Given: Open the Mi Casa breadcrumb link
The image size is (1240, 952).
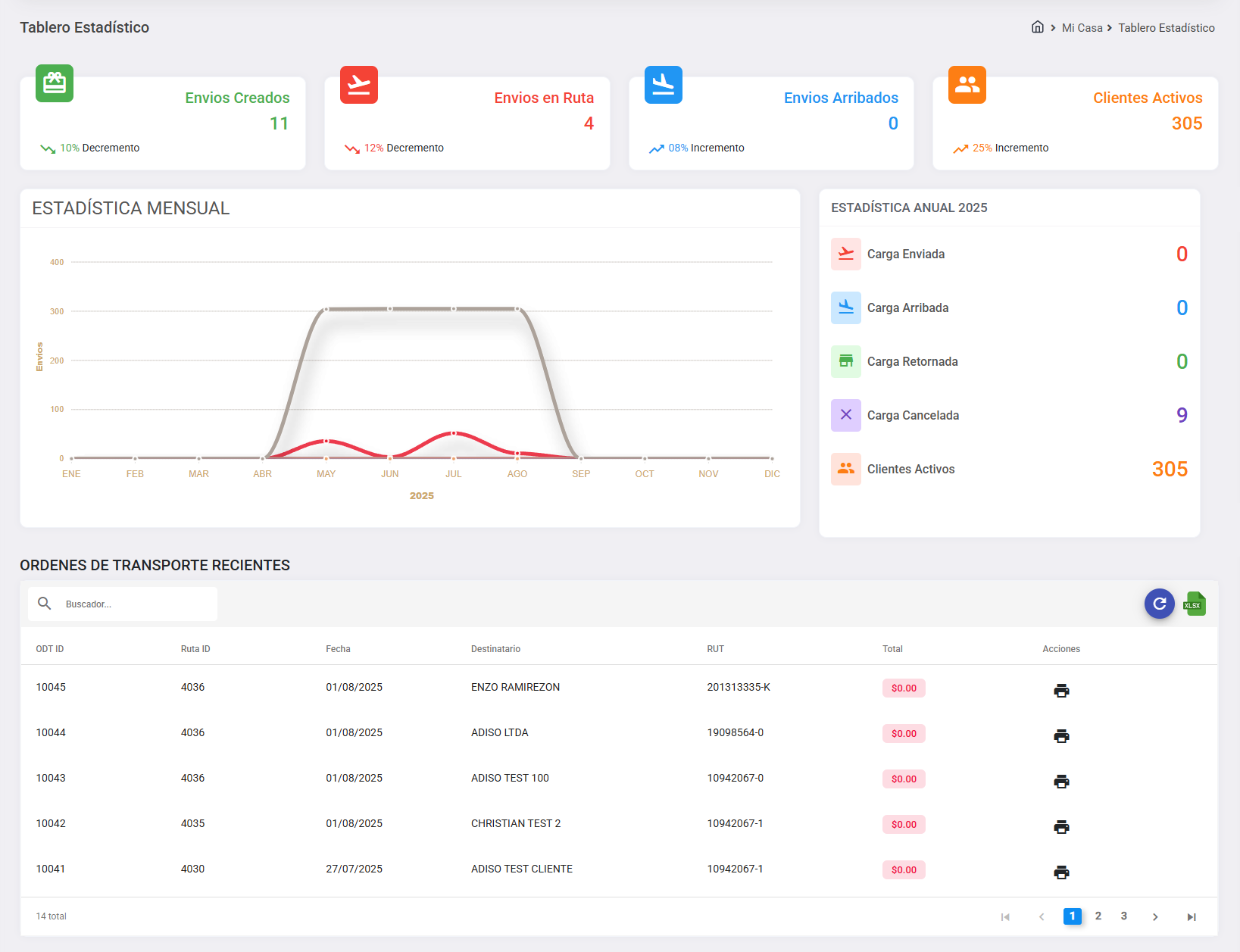Looking at the screenshot, I should (x=1082, y=27).
